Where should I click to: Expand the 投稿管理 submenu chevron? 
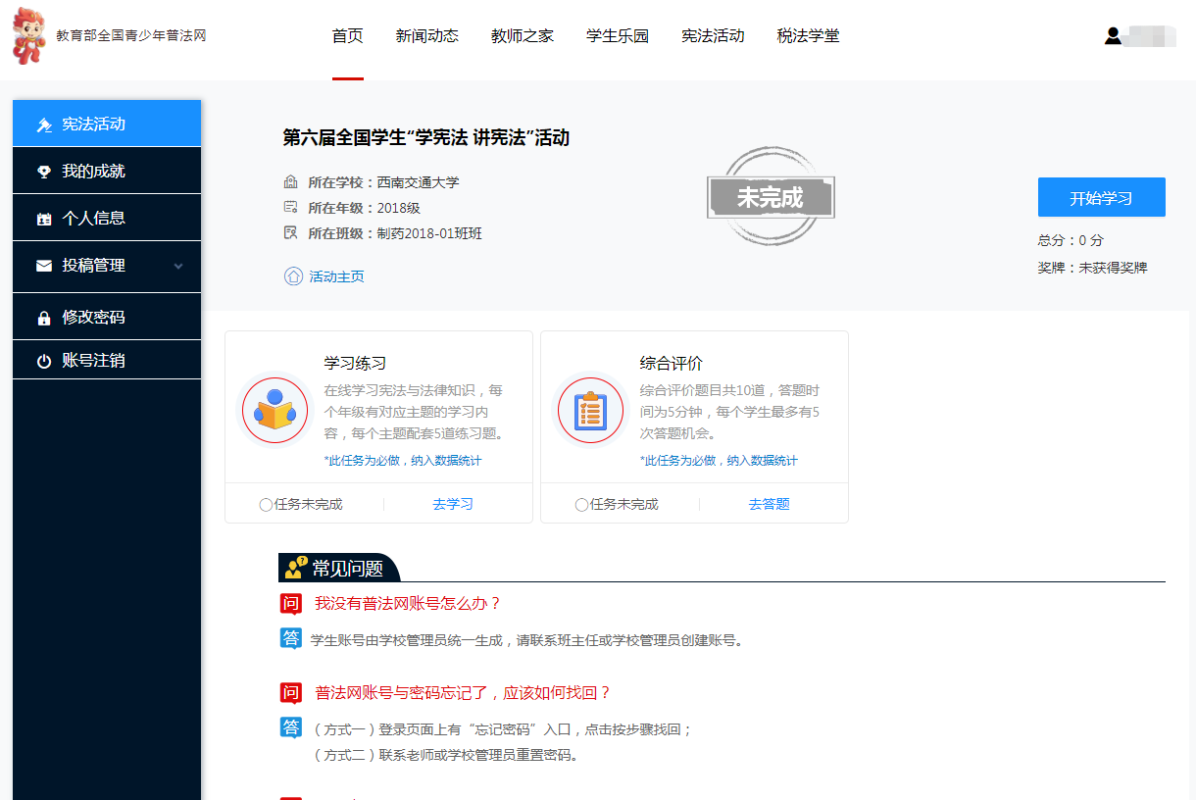(x=179, y=266)
